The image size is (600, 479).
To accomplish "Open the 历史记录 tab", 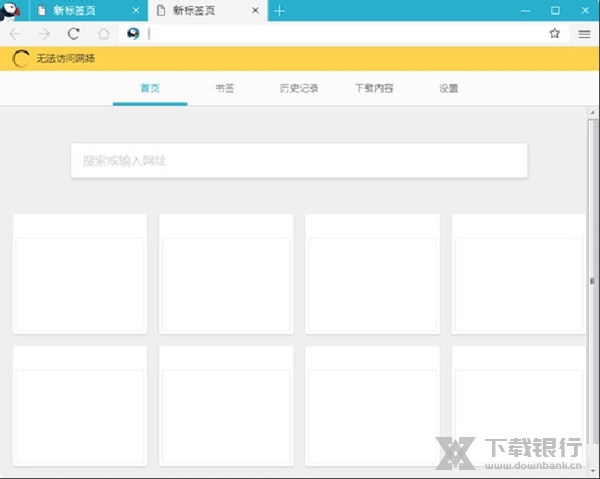I will click(x=299, y=88).
